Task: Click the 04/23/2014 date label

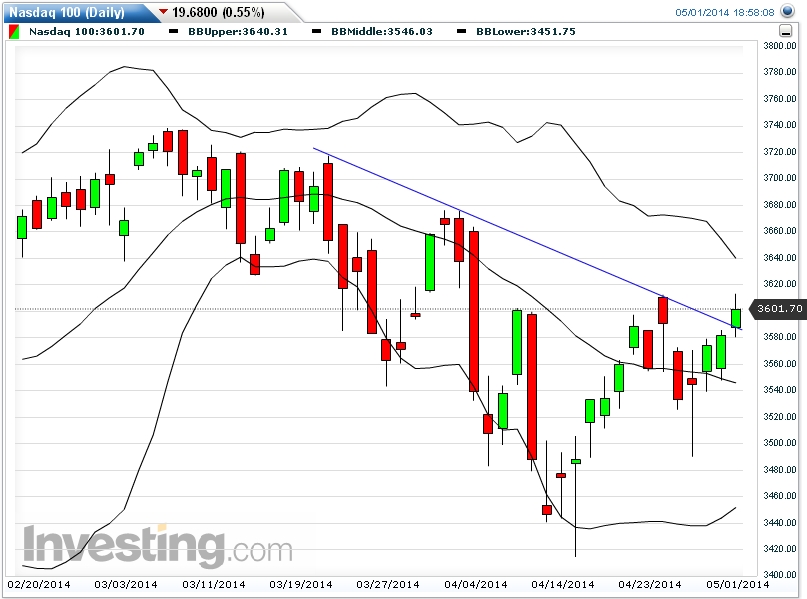Action: point(650,585)
